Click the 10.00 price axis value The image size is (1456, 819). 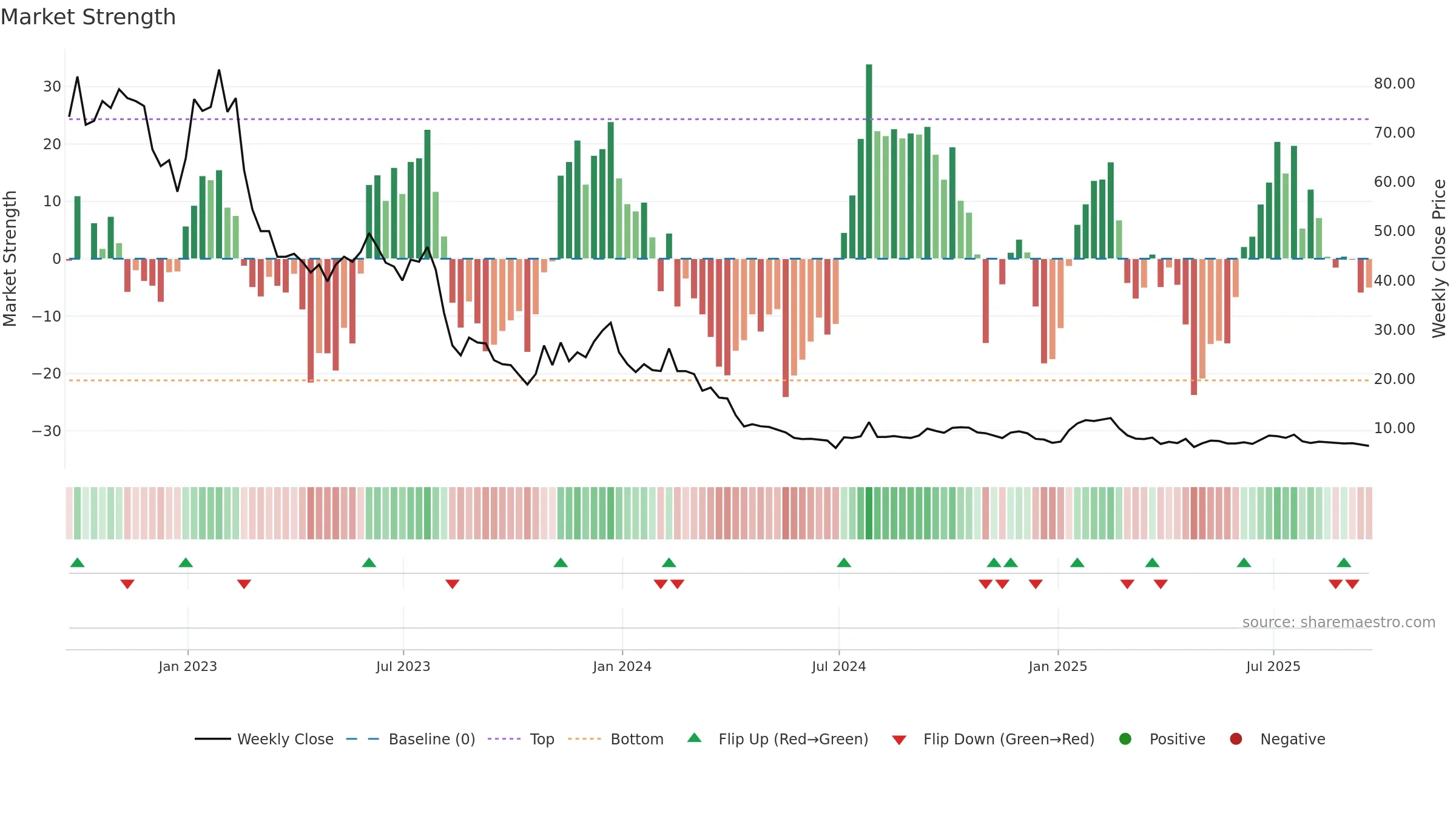pos(1394,428)
